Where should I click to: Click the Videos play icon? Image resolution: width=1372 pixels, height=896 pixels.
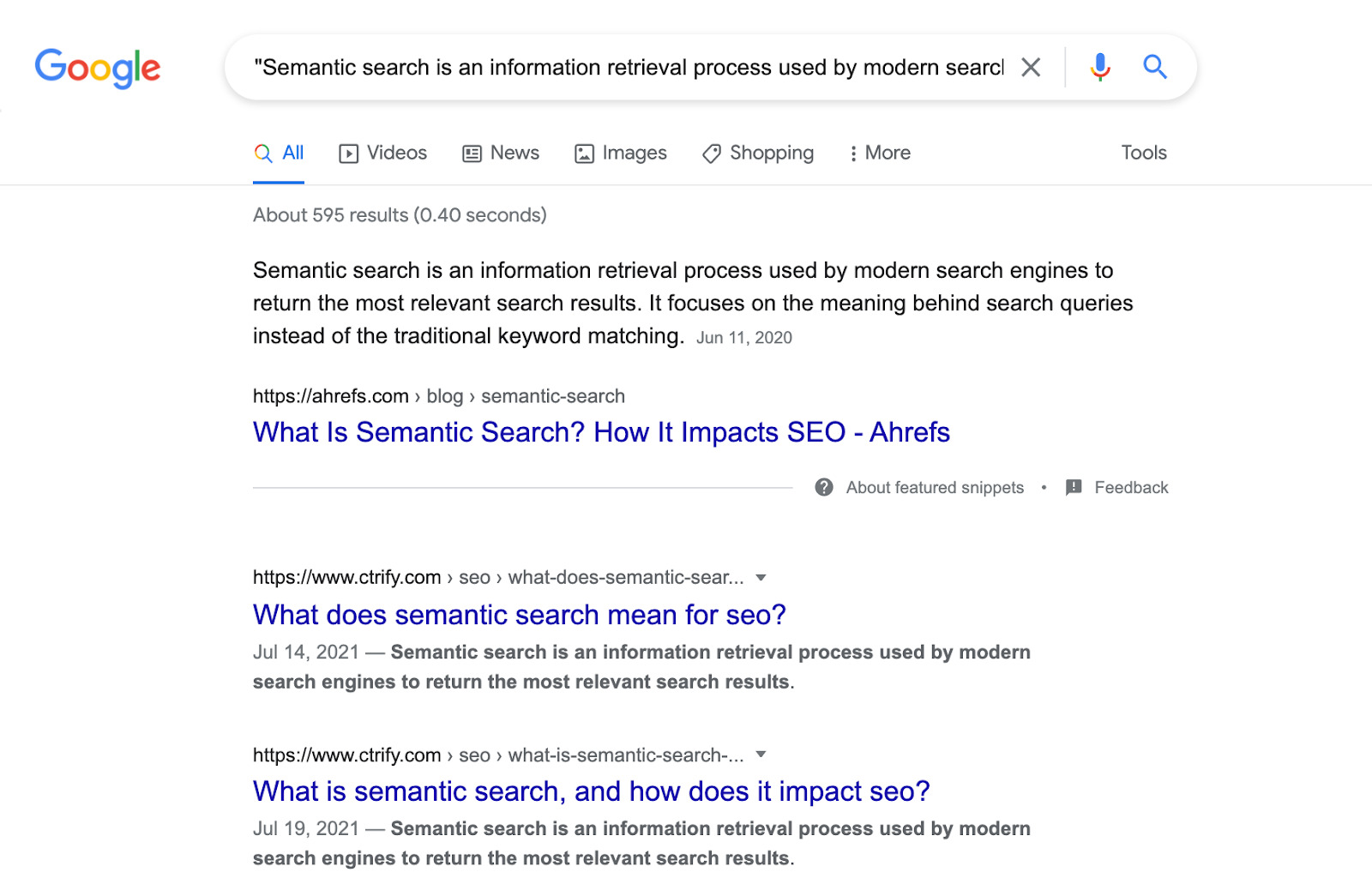(x=348, y=153)
